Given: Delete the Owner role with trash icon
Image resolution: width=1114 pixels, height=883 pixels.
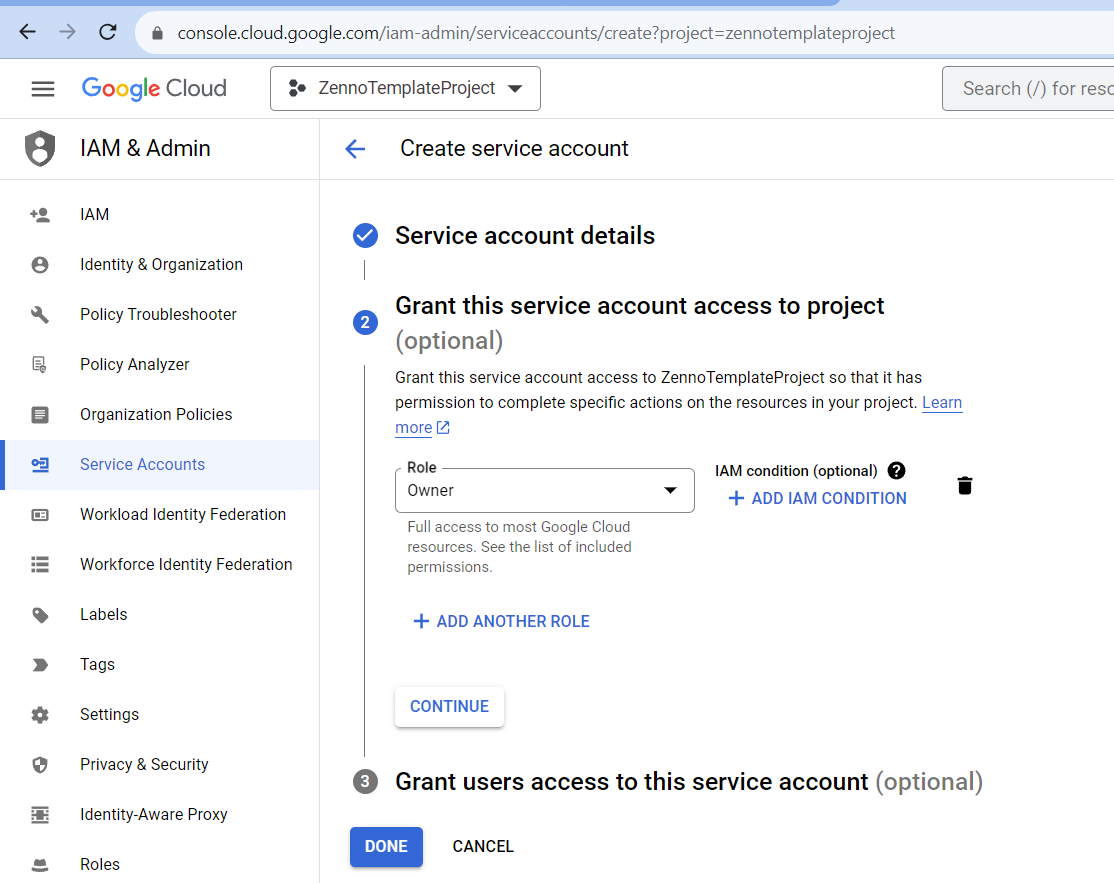Looking at the screenshot, I should click(964, 486).
